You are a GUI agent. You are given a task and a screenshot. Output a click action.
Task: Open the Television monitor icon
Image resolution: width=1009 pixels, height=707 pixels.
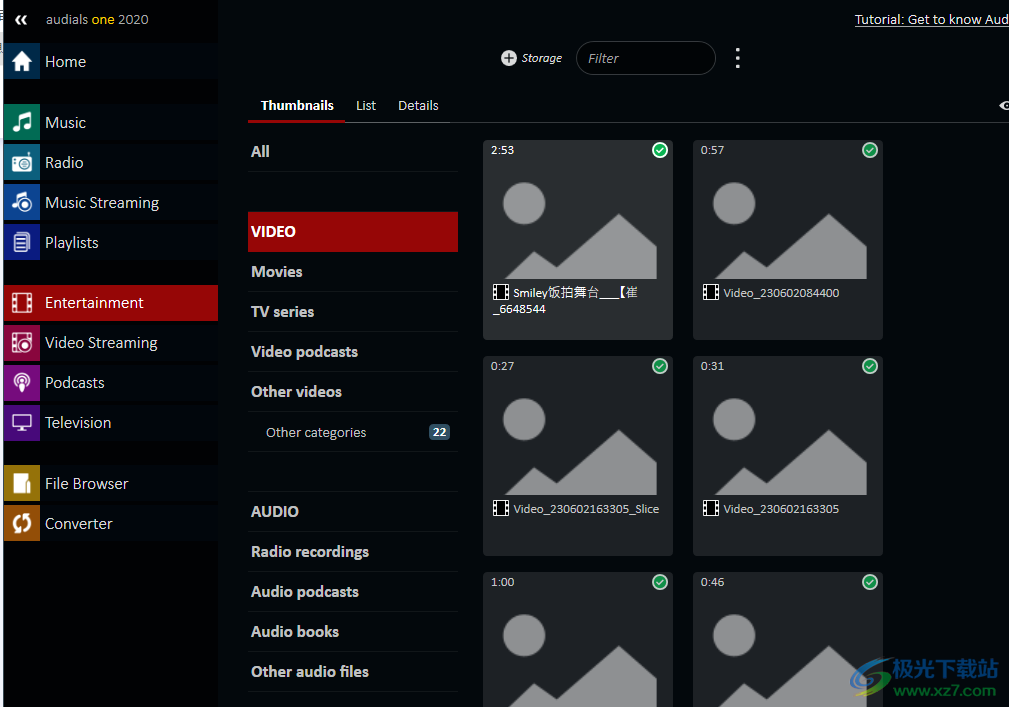click(x=22, y=422)
